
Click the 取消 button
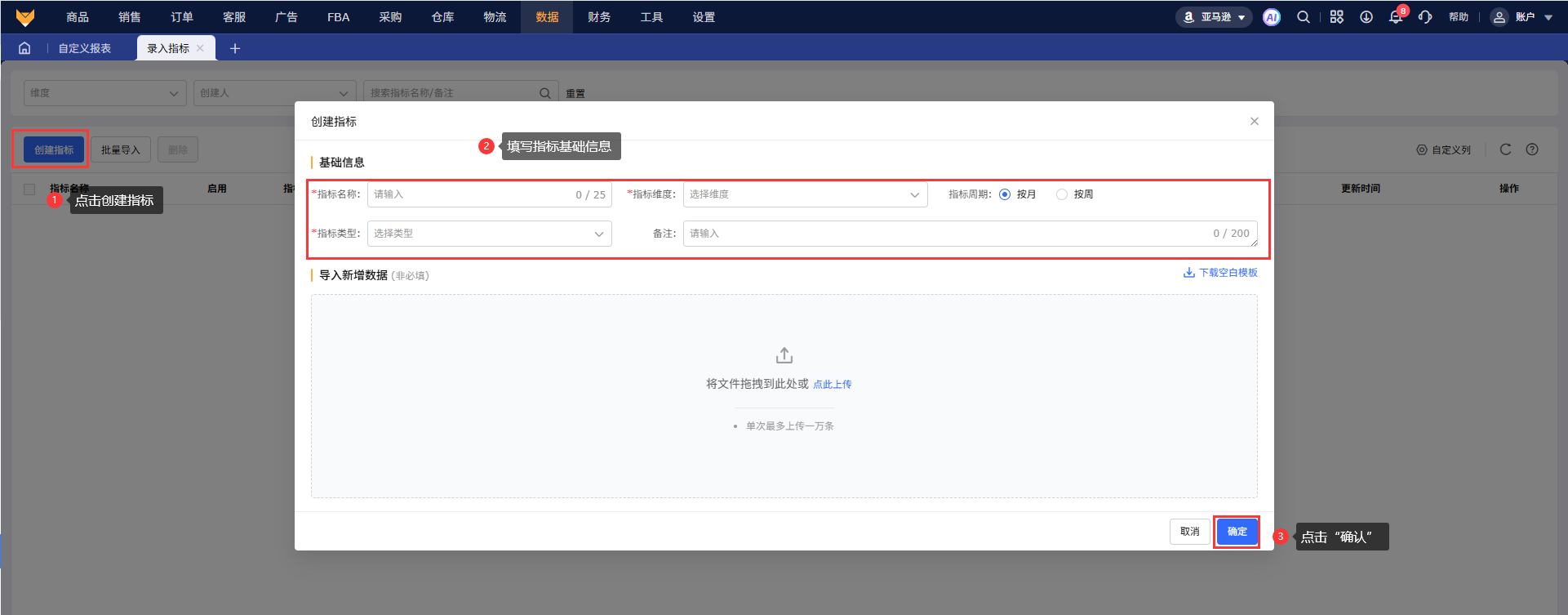tap(1190, 532)
